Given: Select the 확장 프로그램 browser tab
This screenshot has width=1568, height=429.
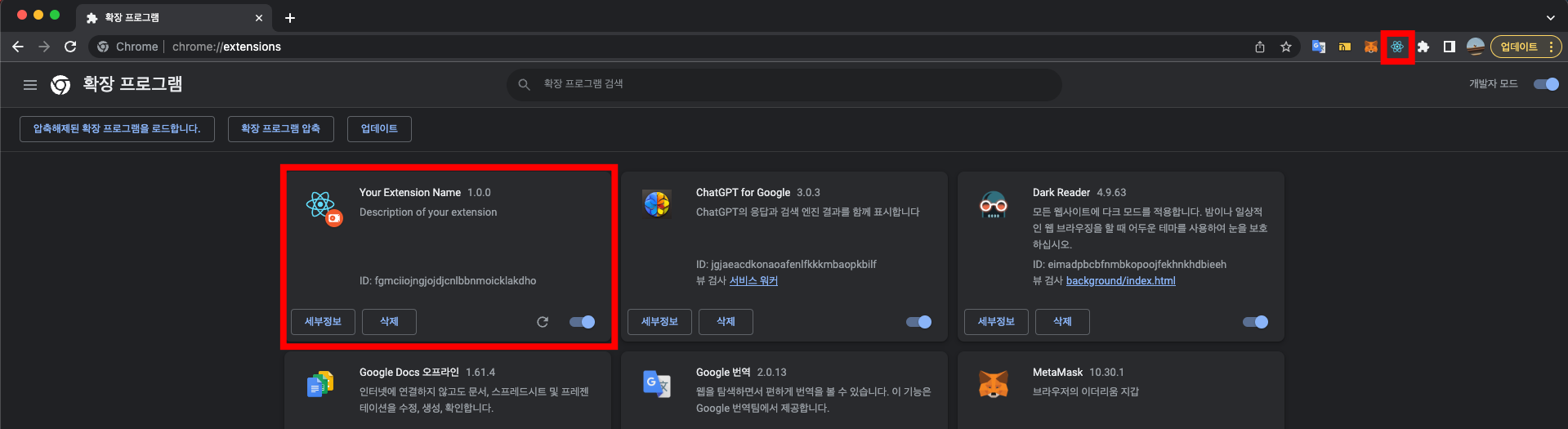Looking at the screenshot, I should (174, 17).
